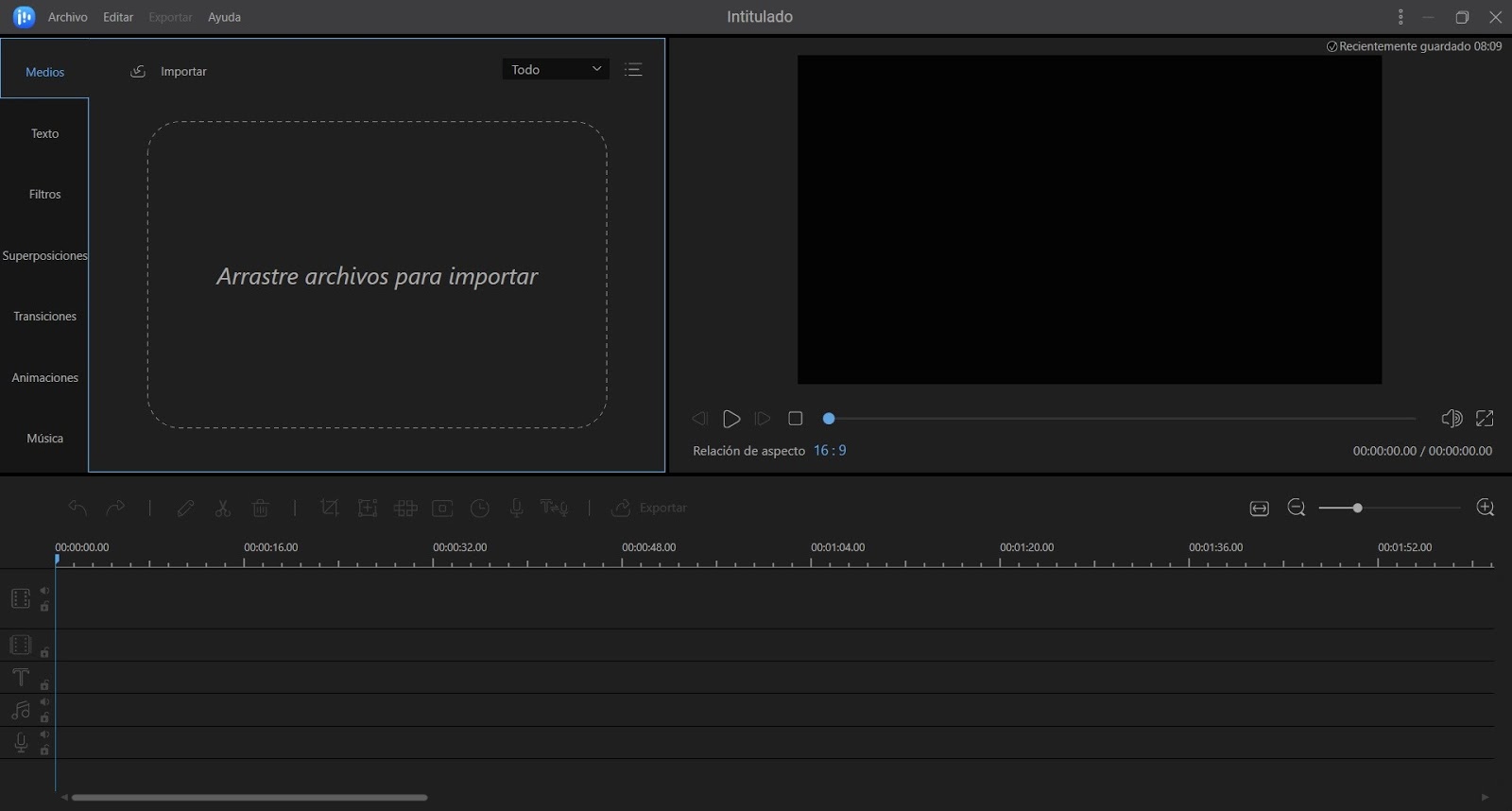Play the preview video

click(730, 419)
